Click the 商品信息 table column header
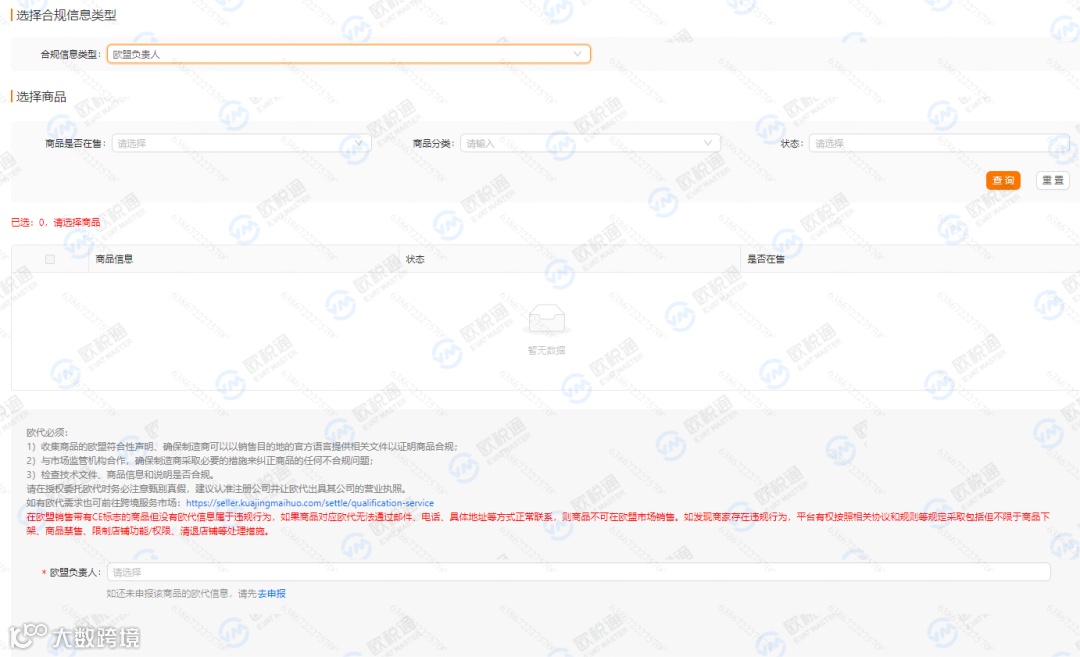This screenshot has width=1080, height=657. click(x=112, y=258)
